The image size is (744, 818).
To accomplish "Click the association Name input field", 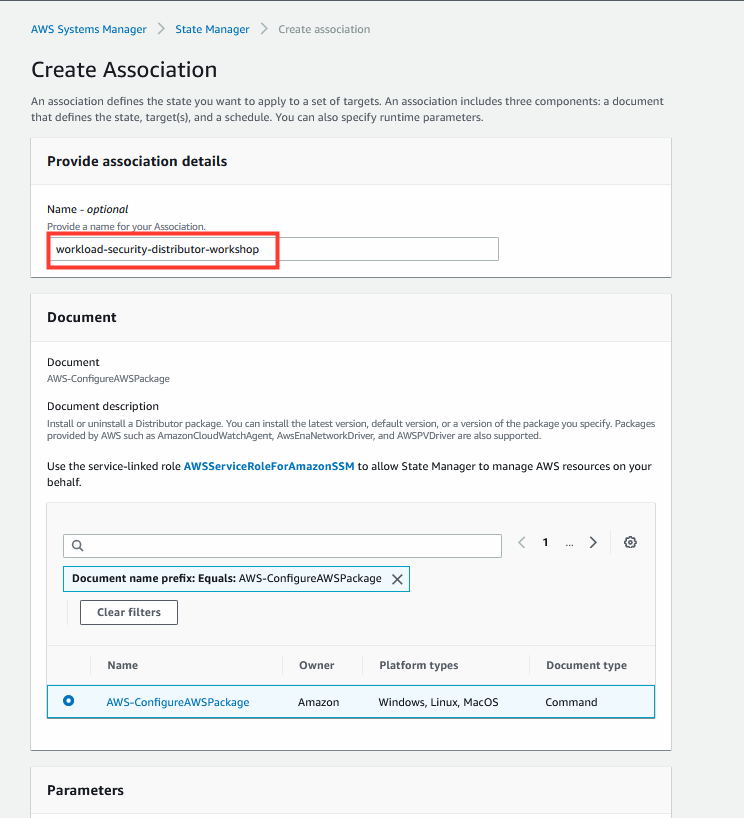I will point(273,249).
